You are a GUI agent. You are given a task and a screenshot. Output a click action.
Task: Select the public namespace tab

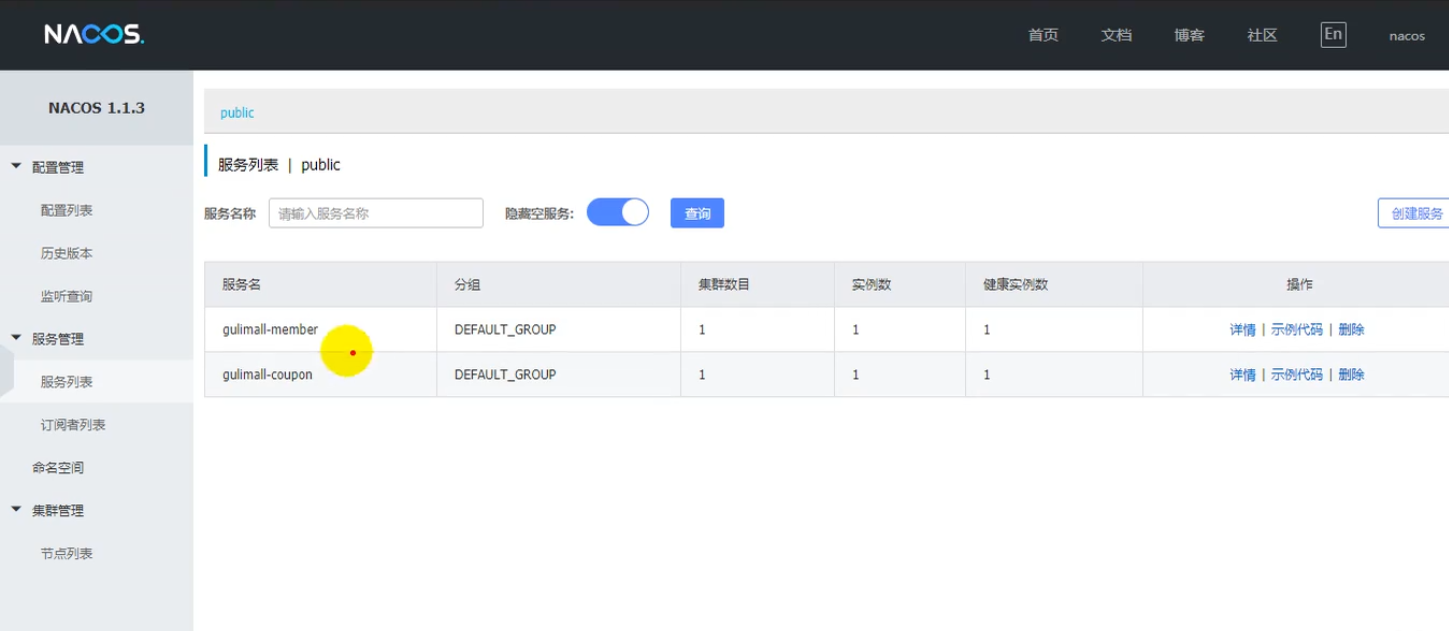pyautogui.click(x=237, y=113)
